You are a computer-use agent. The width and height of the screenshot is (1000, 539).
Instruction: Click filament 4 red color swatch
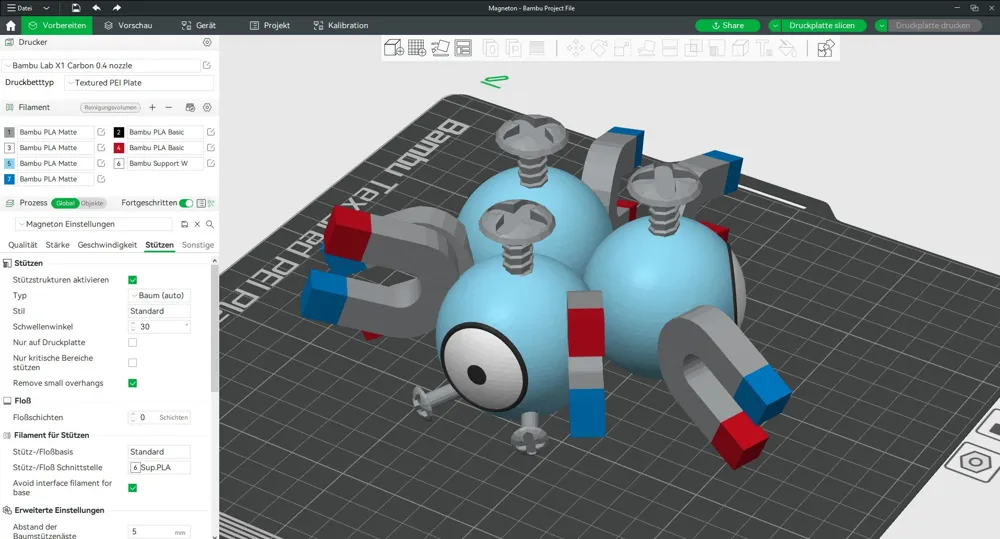pos(119,147)
